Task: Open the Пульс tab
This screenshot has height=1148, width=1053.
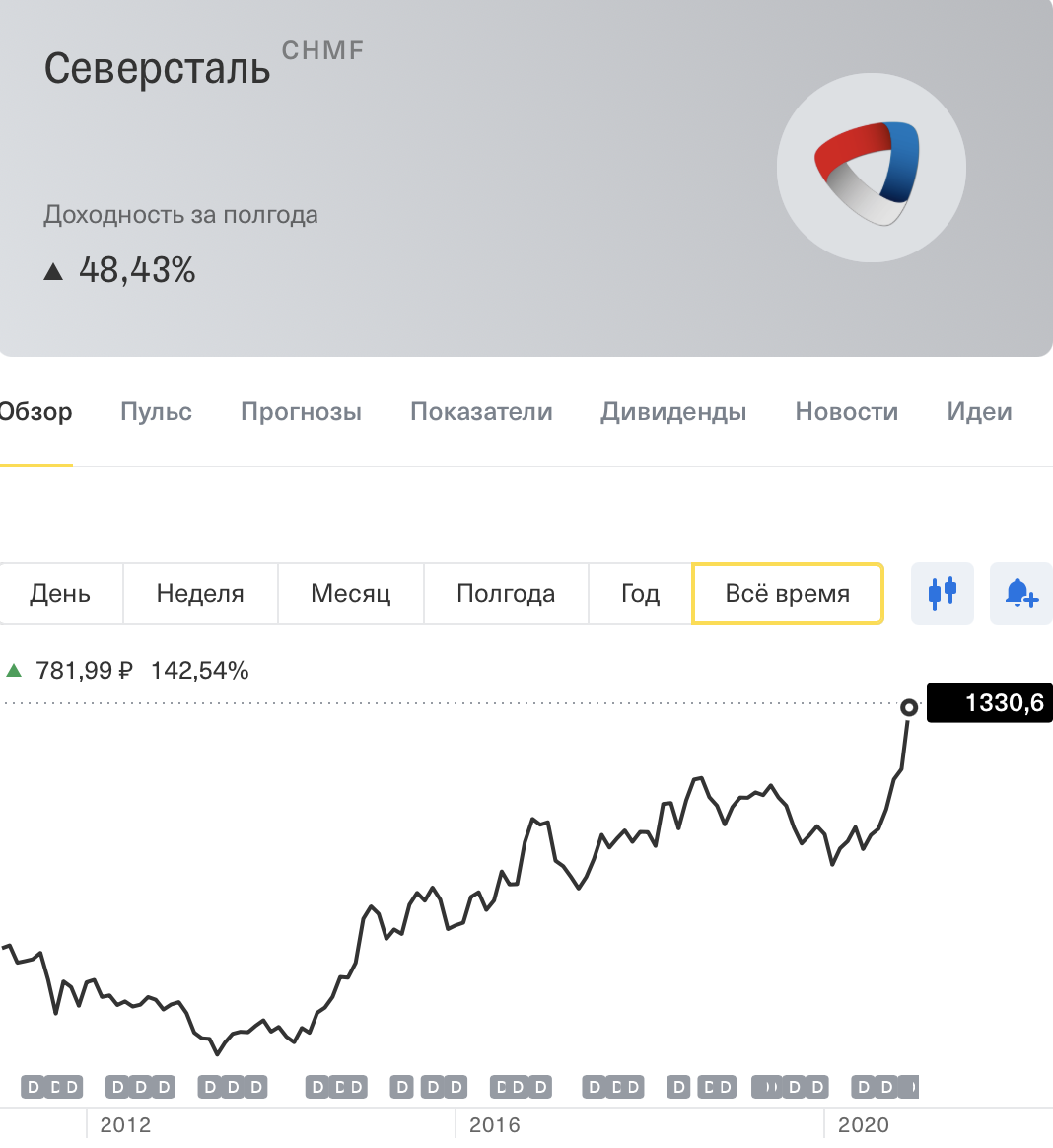Action: point(156,411)
